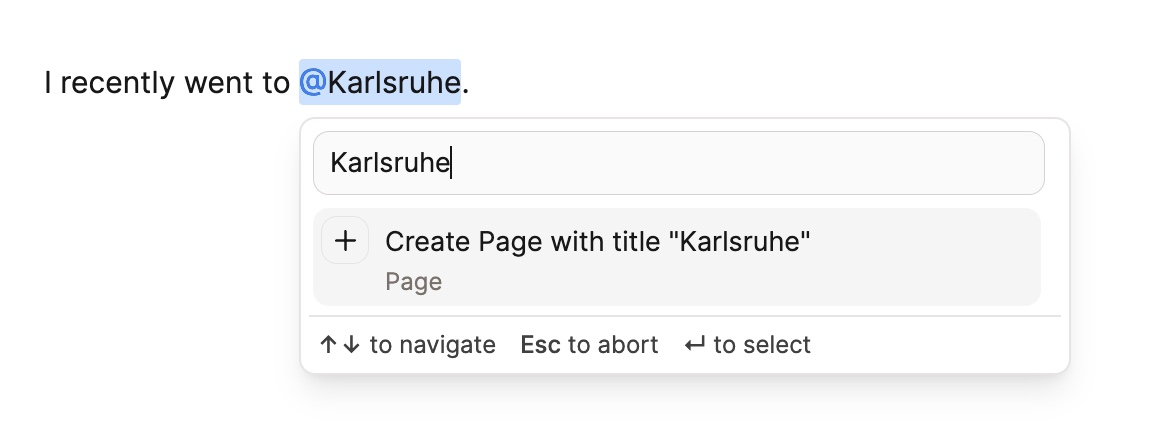Click the "to navigate" hint text
This screenshot has width=1150, height=440.
click(x=433, y=345)
